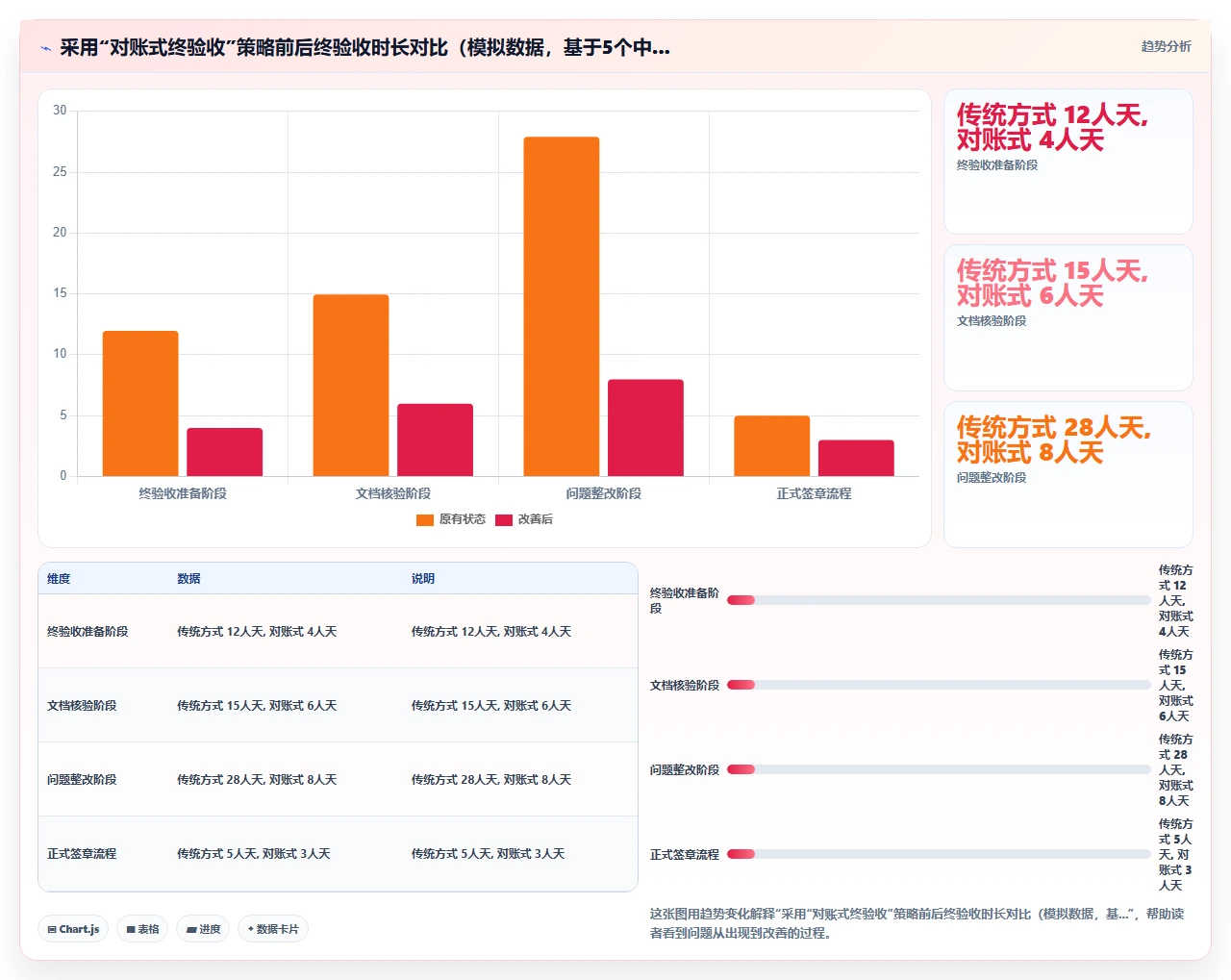Click the 趋势分析 label at top right
This screenshot has width=1231, height=980.
pyautogui.click(x=1166, y=46)
